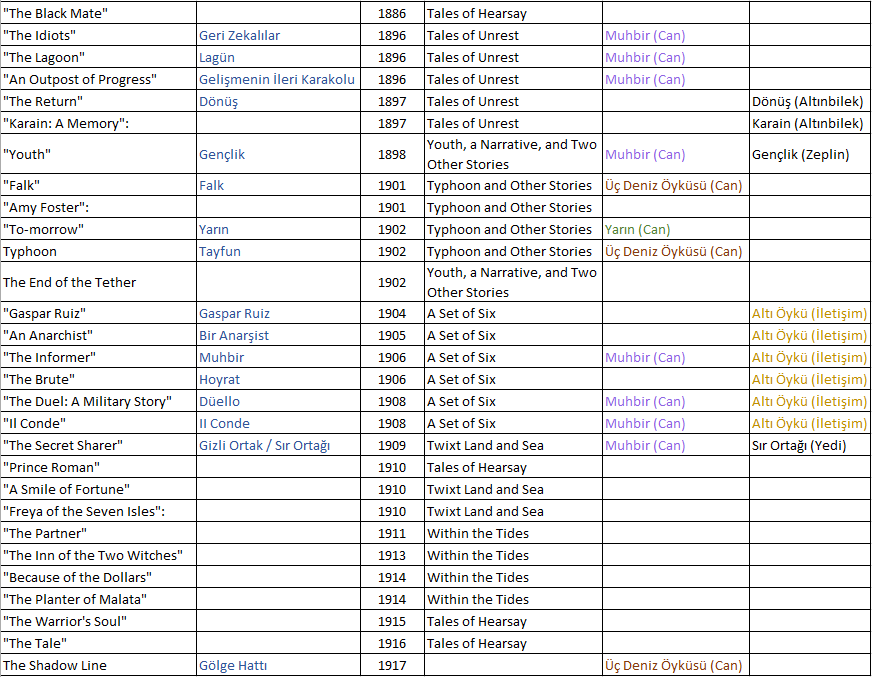Image resolution: width=872 pixels, height=677 pixels.
Task: Select the "Gölge Hattı" cell
Action: point(232,665)
